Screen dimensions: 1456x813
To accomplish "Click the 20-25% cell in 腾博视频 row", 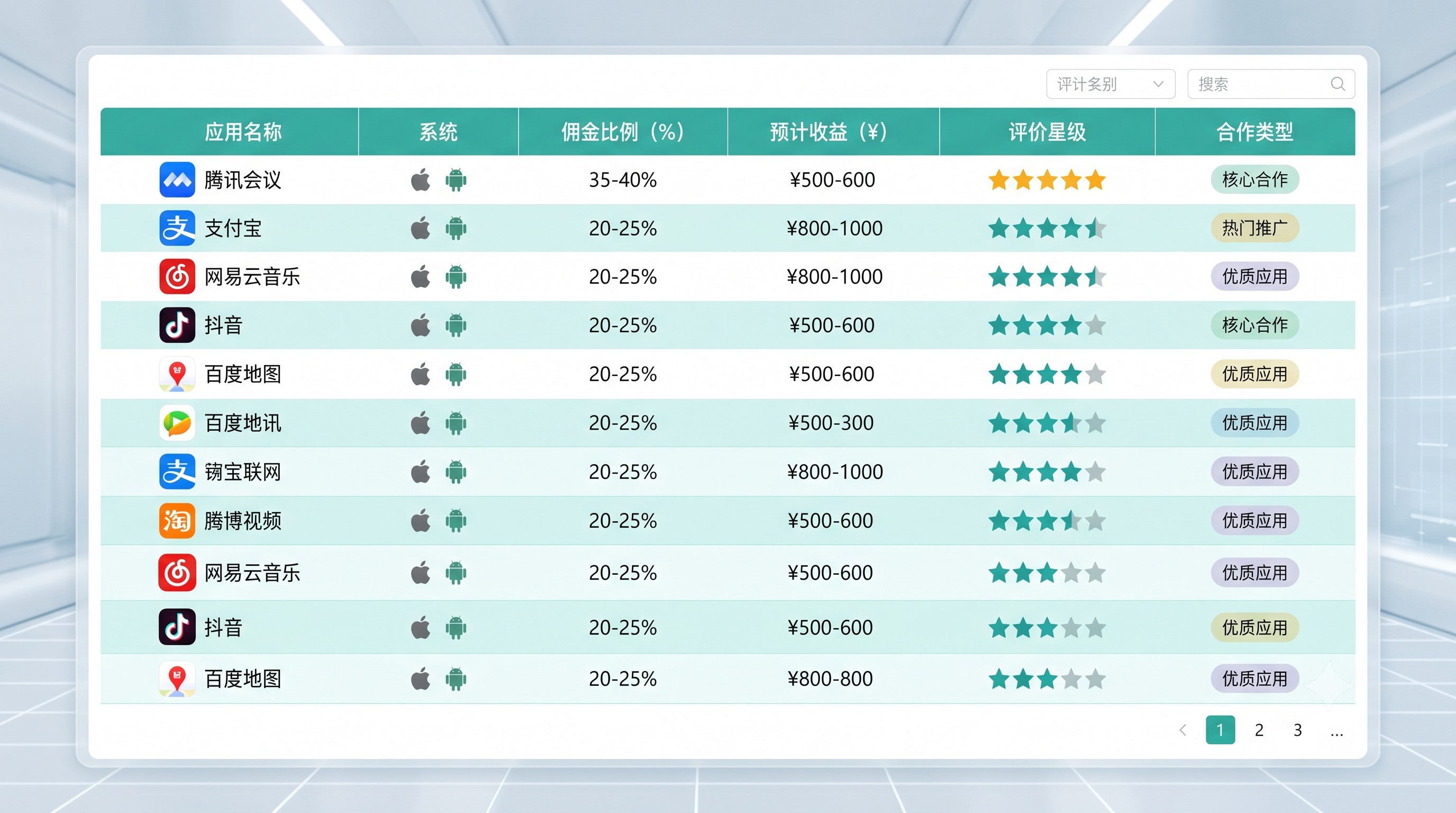I will pyautogui.click(x=622, y=520).
